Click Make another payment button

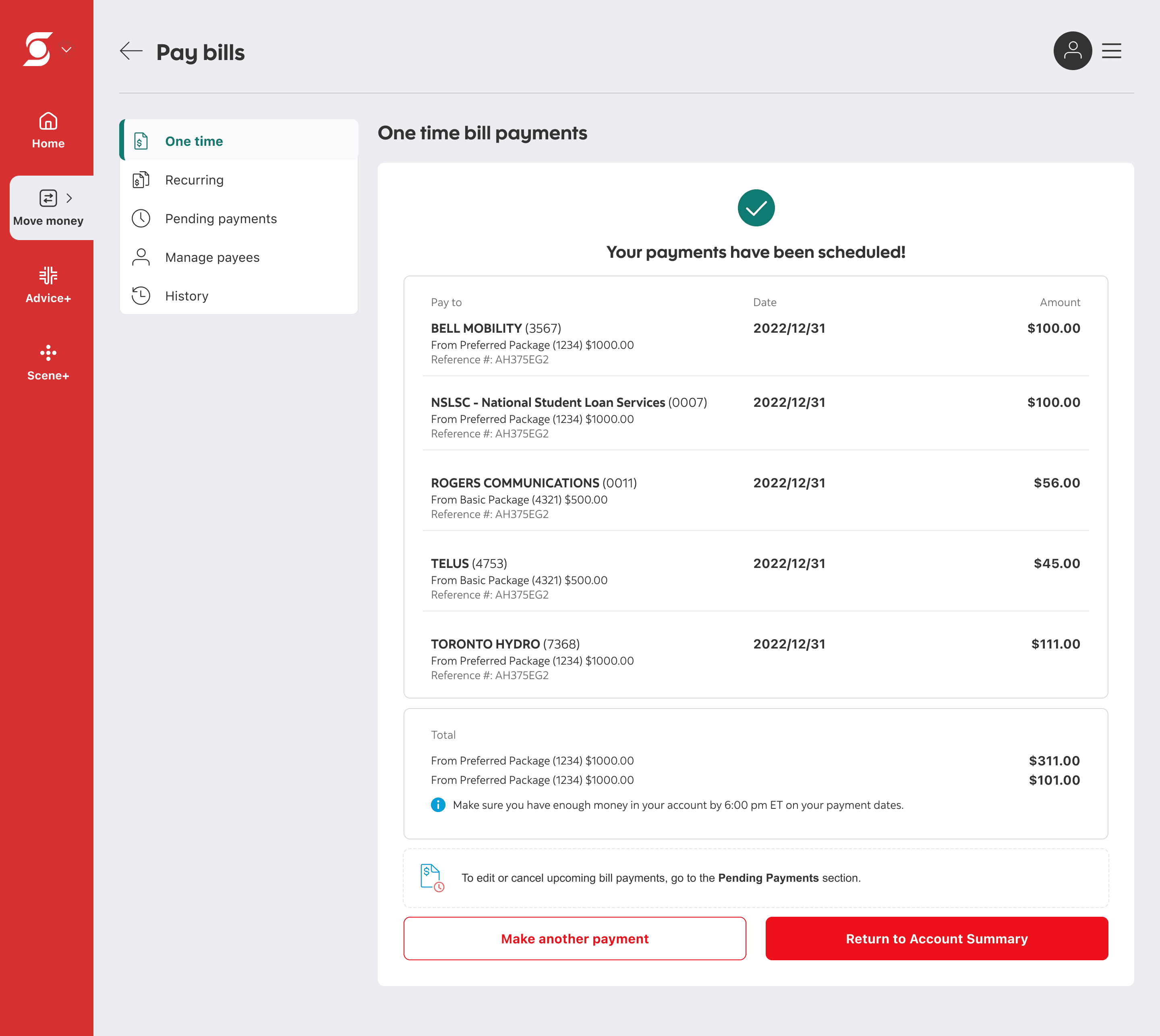point(574,938)
